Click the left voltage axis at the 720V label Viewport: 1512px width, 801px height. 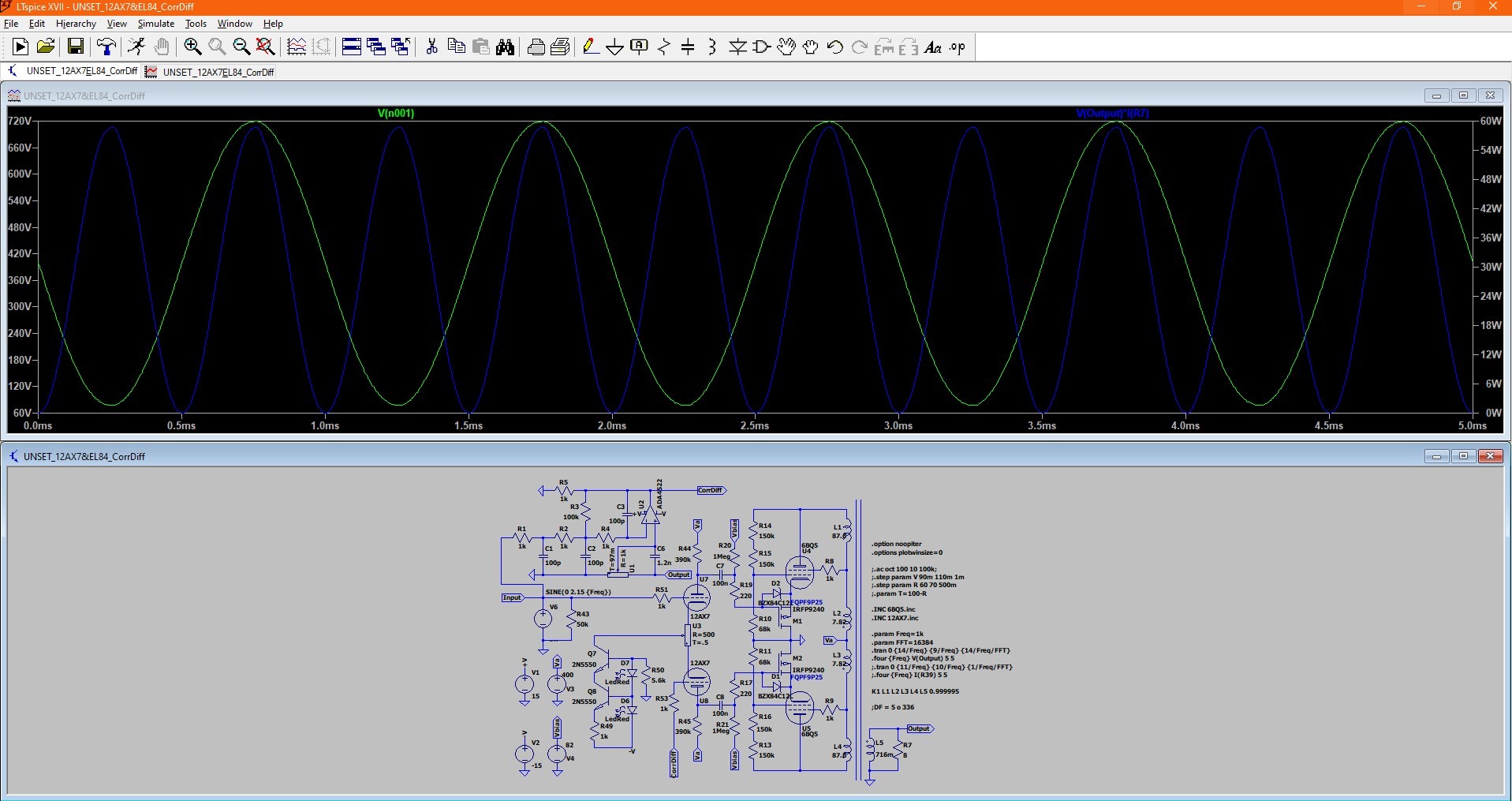(x=20, y=121)
